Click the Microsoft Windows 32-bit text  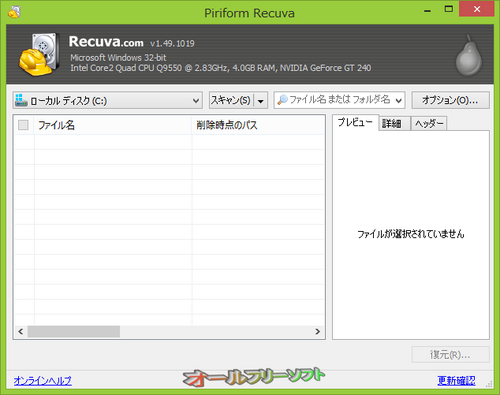(118, 58)
